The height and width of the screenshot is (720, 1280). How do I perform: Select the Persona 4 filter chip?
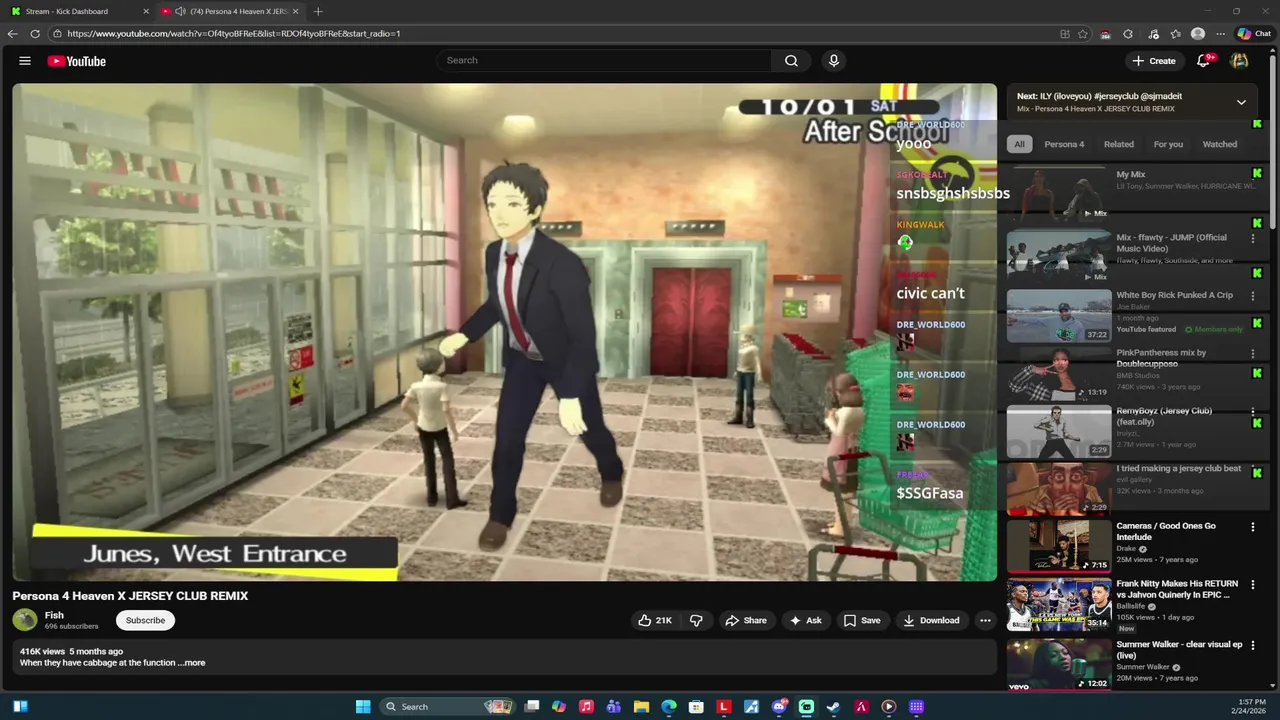(x=1064, y=144)
